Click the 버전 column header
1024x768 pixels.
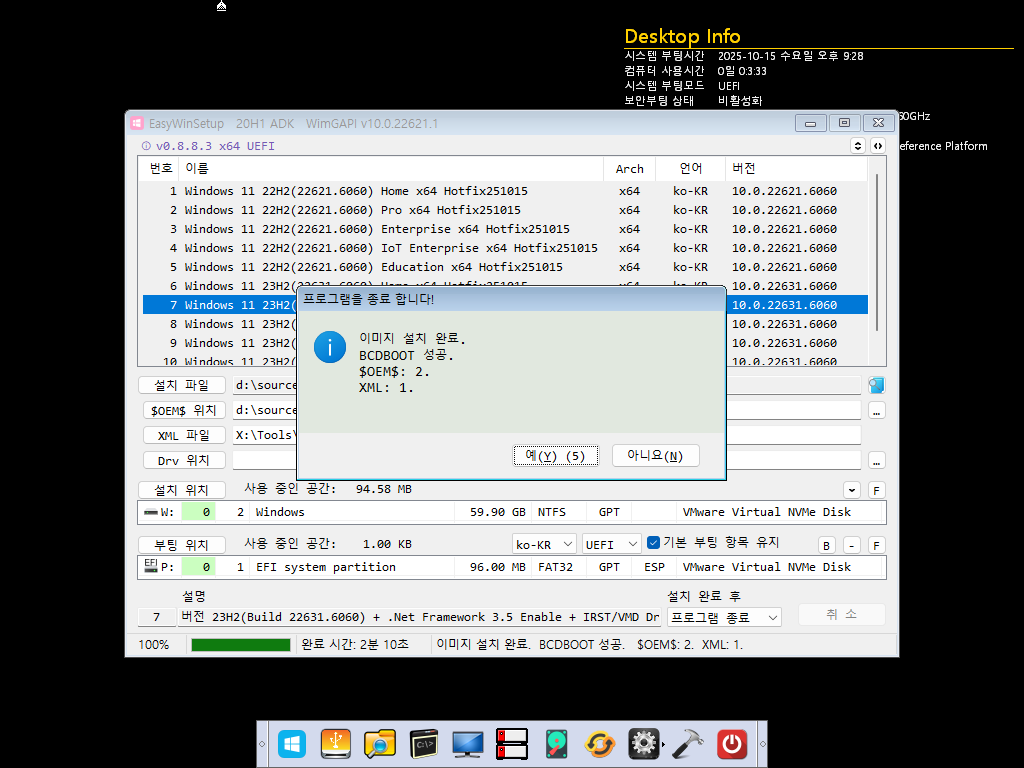(x=743, y=168)
